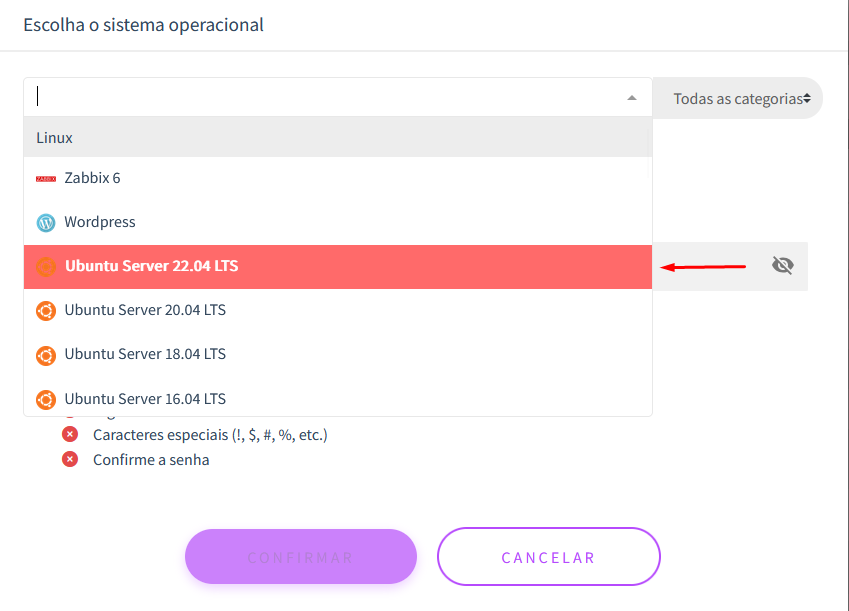Select Zabbix 6 from the list

click(x=338, y=178)
